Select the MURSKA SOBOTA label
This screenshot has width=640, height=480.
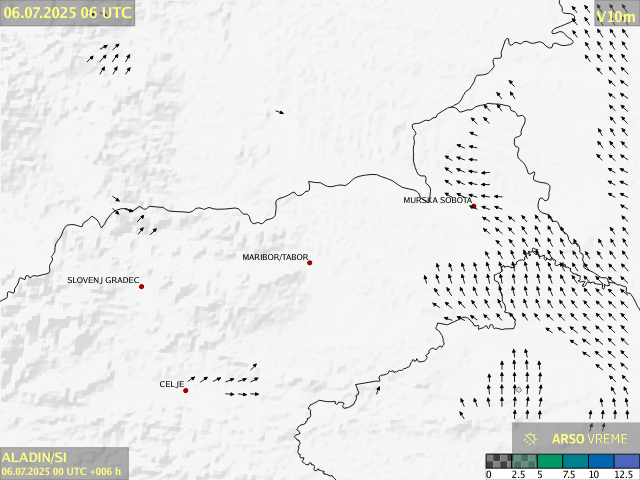pos(437,200)
